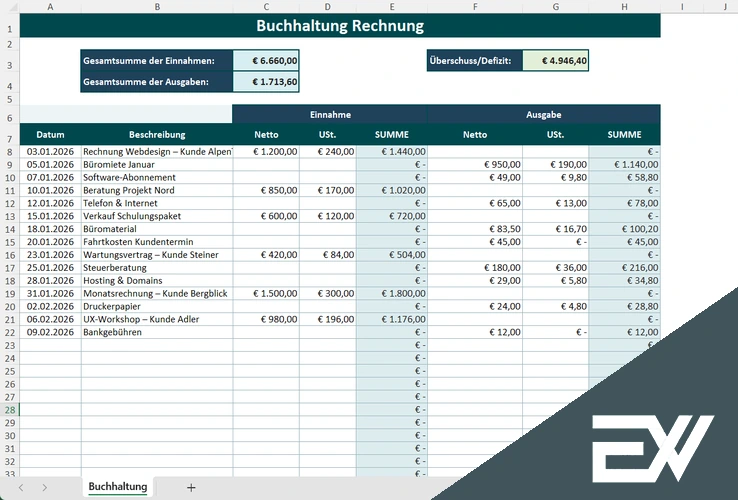The image size is (738, 500).
Task: Select income netto € 850,00
Action: point(266,190)
